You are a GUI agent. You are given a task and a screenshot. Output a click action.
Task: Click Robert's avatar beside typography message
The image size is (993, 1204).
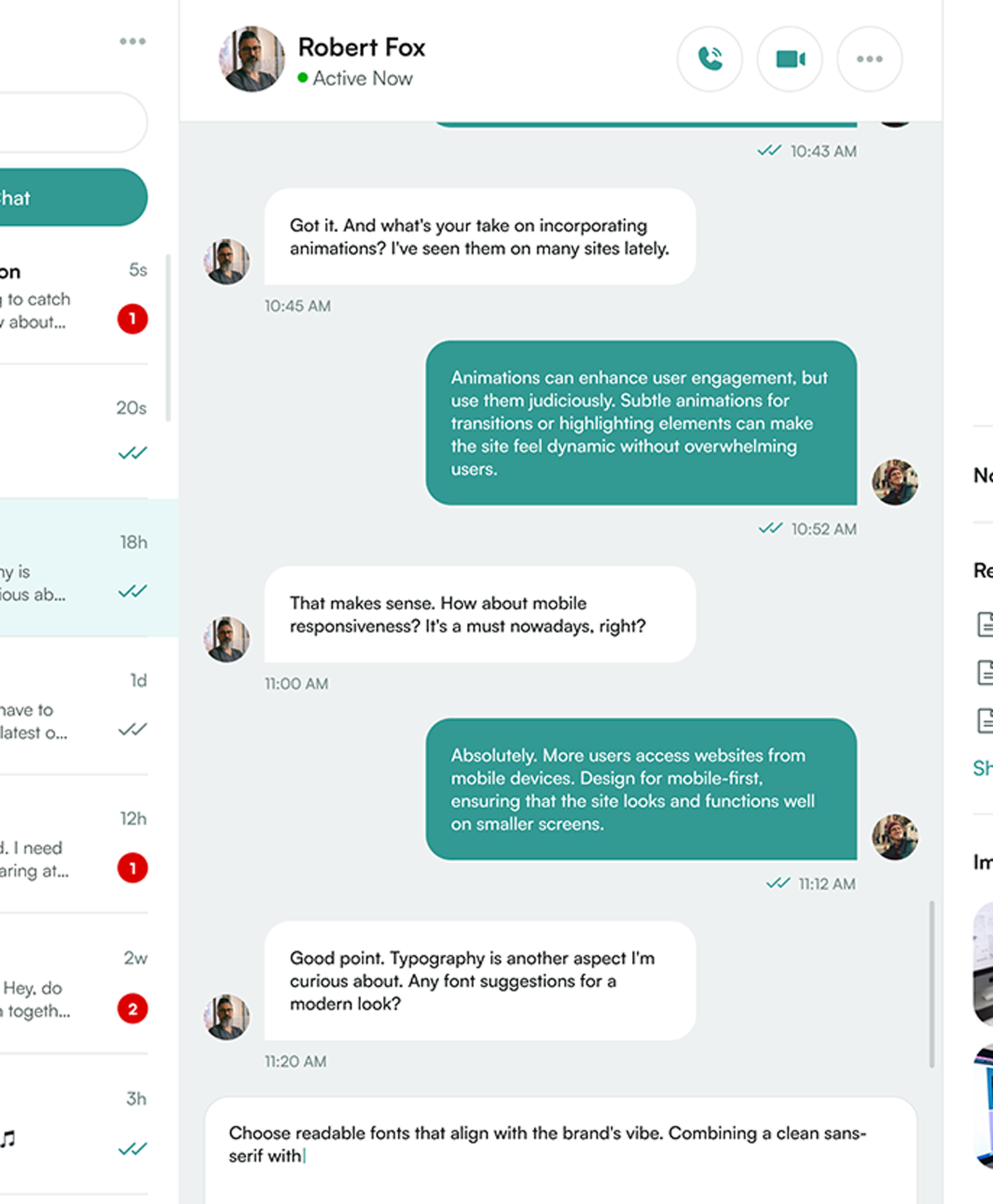[227, 1017]
